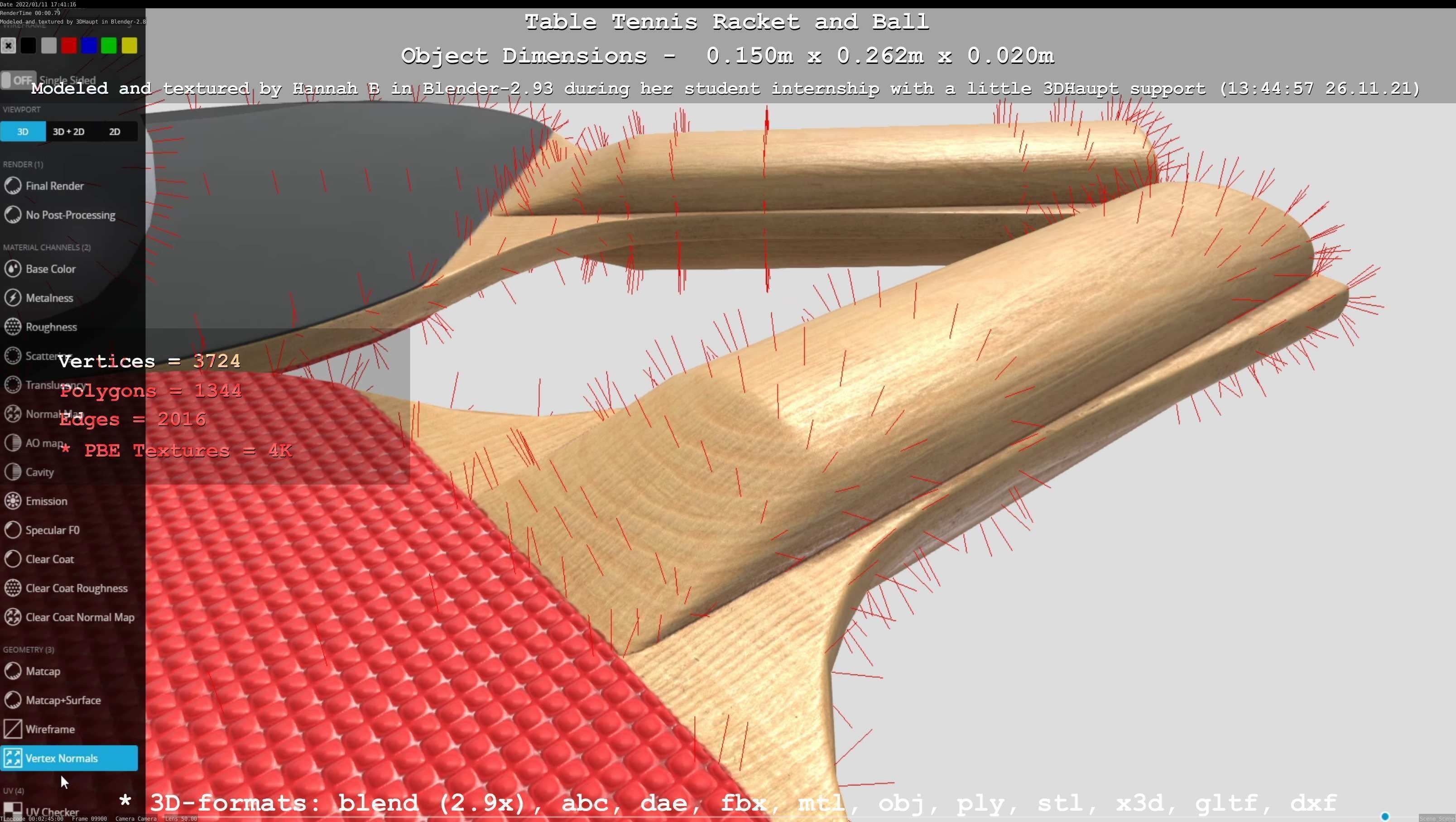Click the 'RENDER (1)' section header
The height and width of the screenshot is (822, 1456).
tap(23, 164)
